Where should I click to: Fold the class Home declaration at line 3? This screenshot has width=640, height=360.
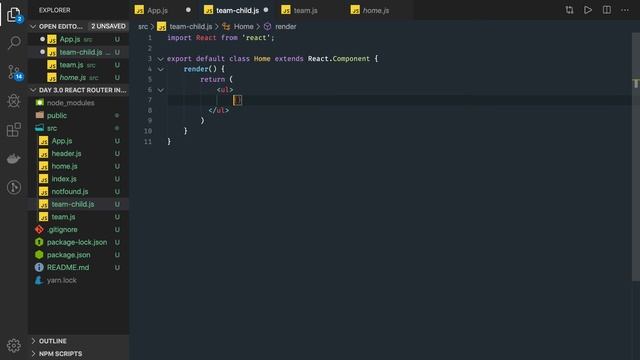(161, 59)
